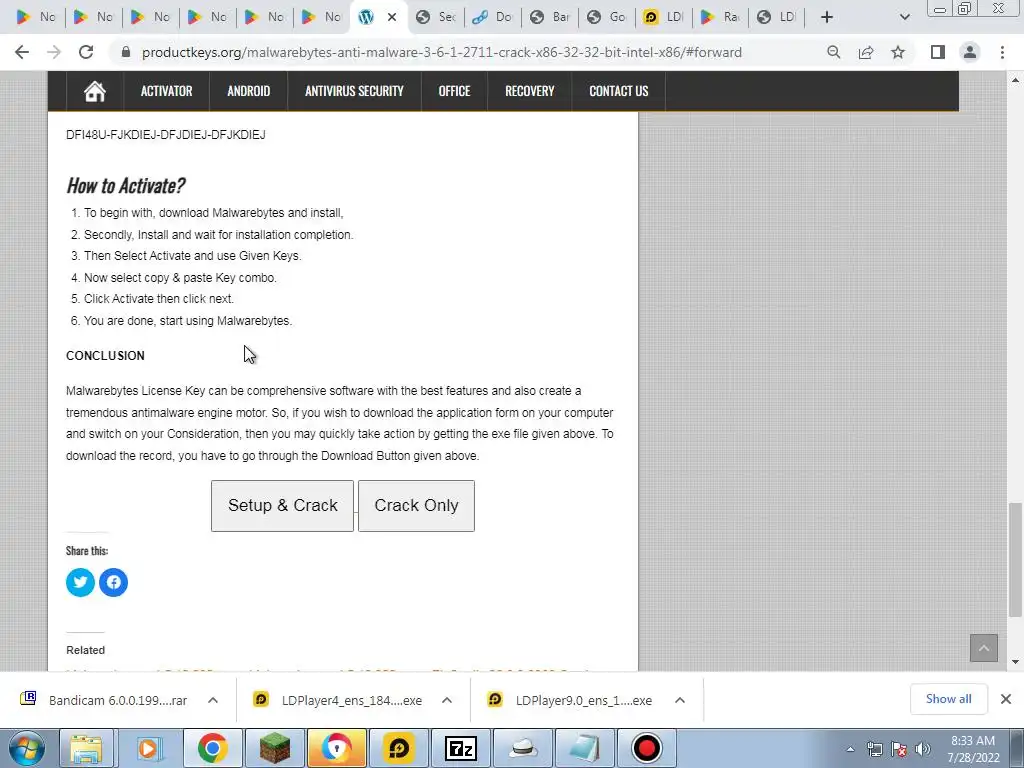
Task: Open notepad-like icon in taskbar
Action: pos(584,748)
